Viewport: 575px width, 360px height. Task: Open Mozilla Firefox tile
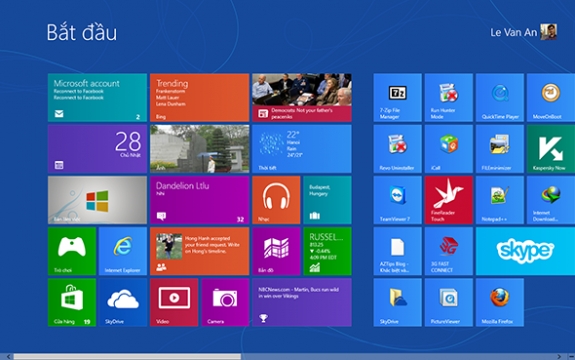(500, 302)
